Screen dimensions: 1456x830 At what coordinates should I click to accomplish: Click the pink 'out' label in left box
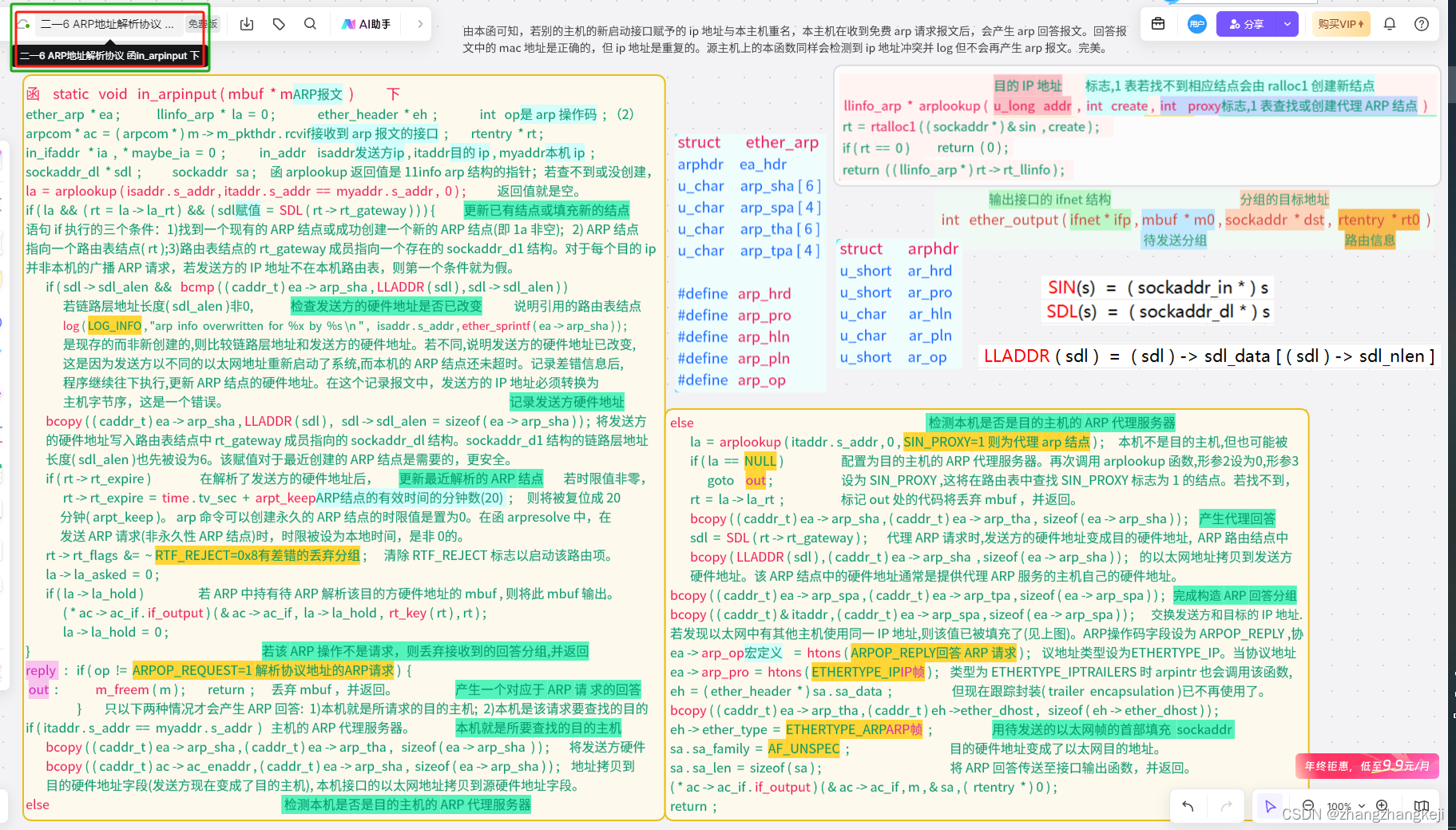click(x=38, y=689)
